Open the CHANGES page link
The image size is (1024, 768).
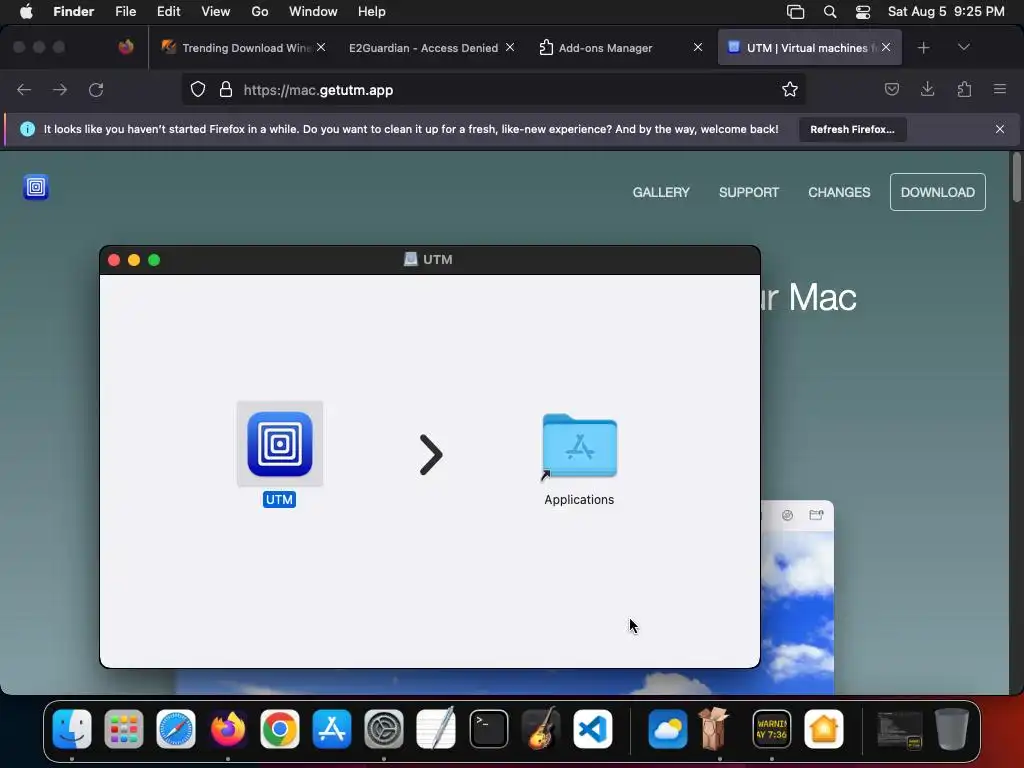point(839,192)
